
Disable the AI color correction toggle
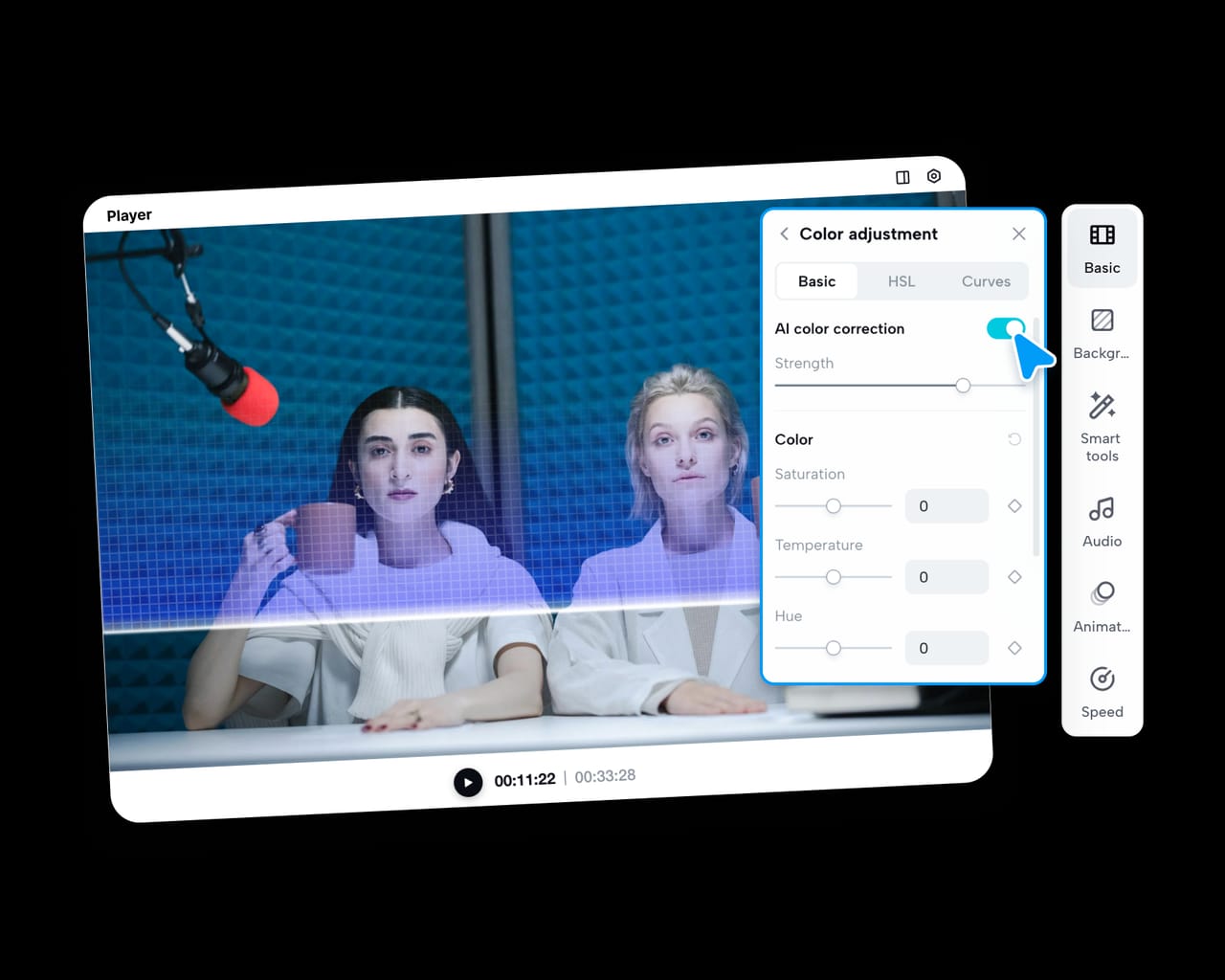click(x=1006, y=328)
